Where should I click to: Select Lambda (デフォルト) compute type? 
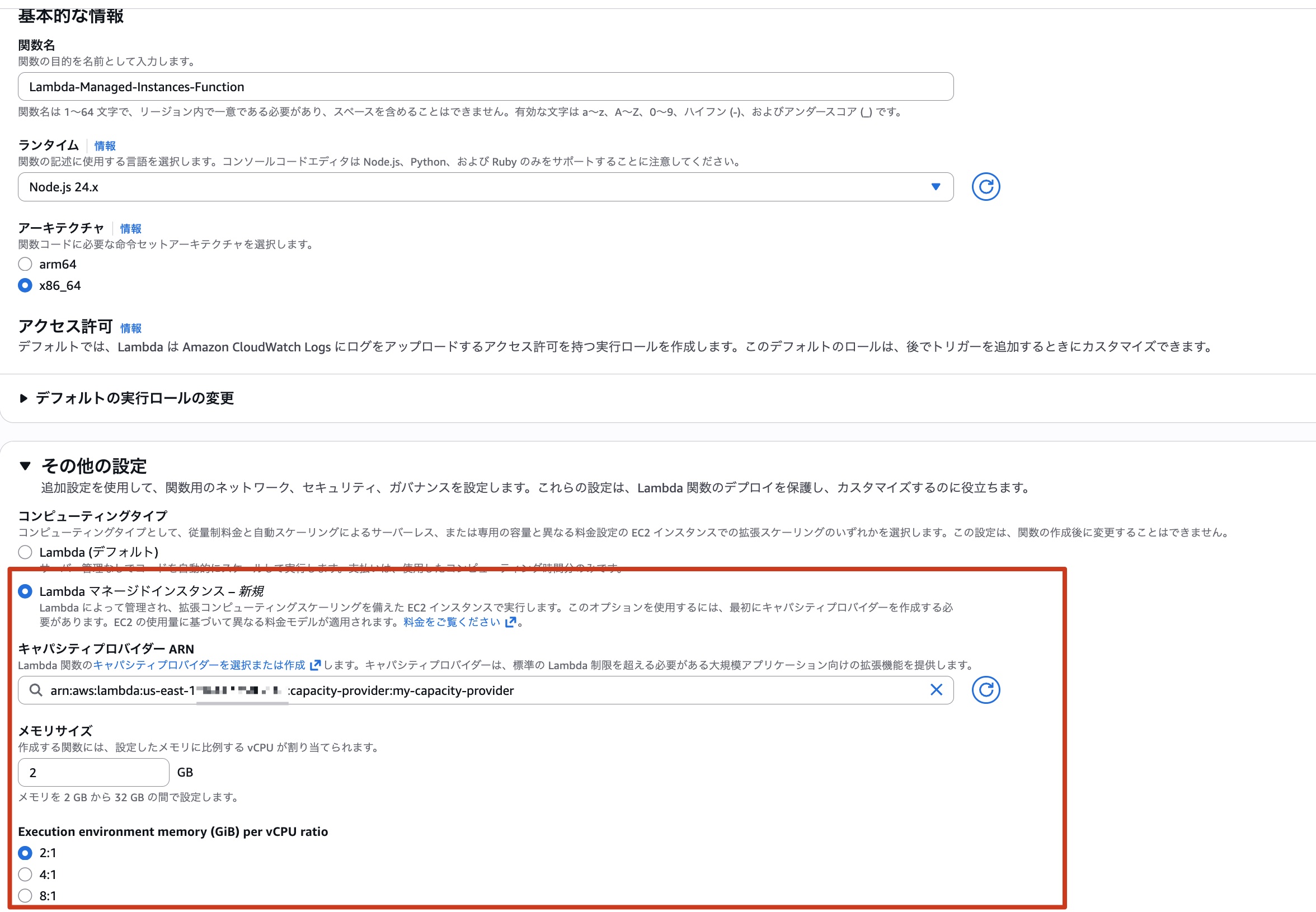click(x=25, y=552)
